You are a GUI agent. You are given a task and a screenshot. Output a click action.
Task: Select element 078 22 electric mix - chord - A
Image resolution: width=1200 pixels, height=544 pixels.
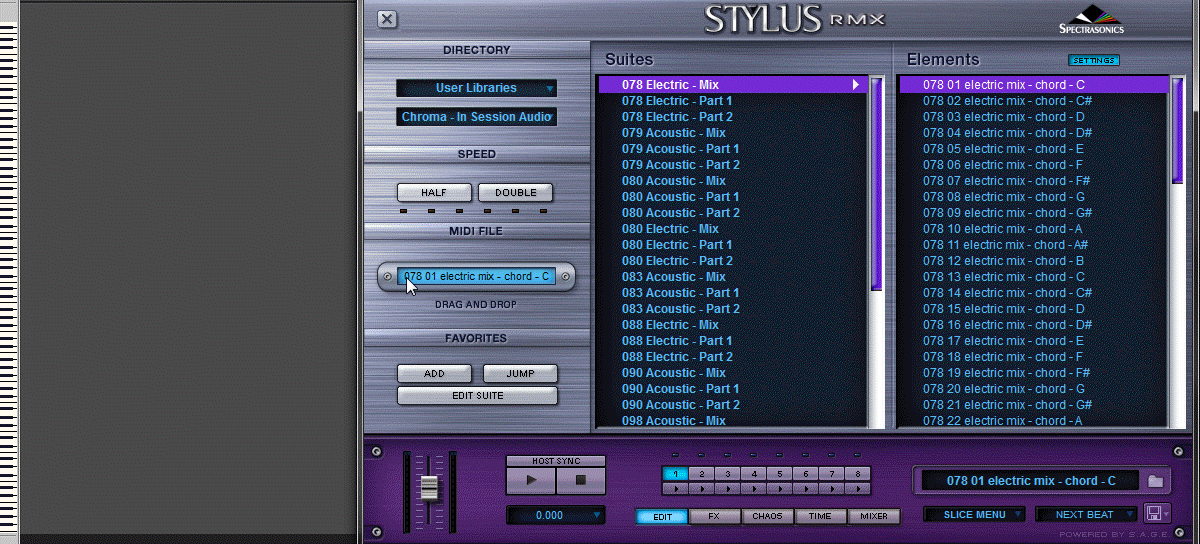pyautogui.click(x=1034, y=421)
